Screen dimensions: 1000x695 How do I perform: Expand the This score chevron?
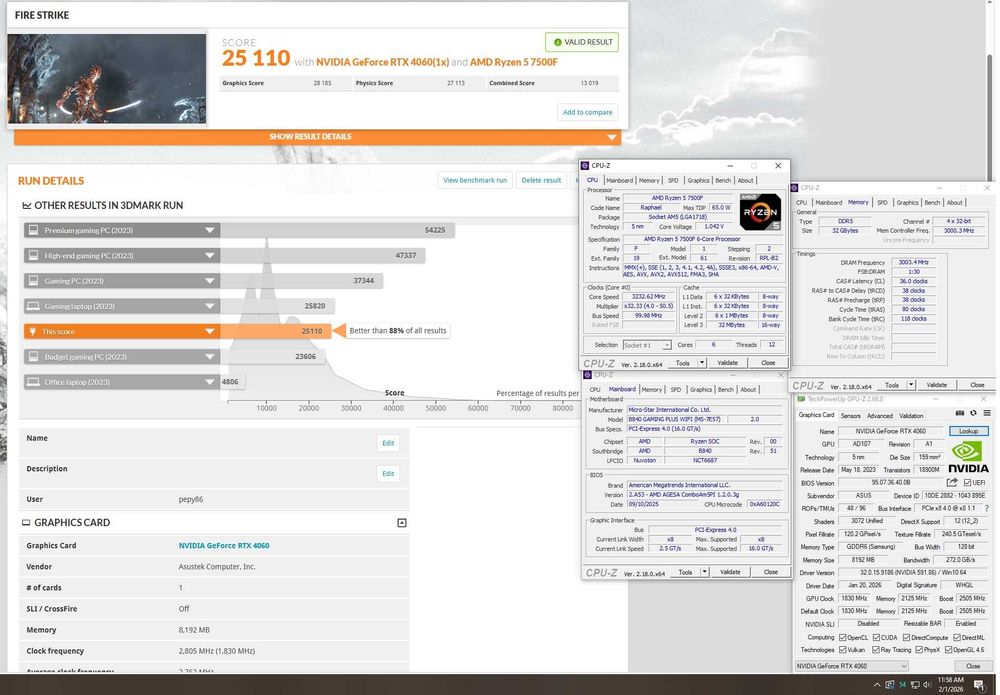click(209, 332)
